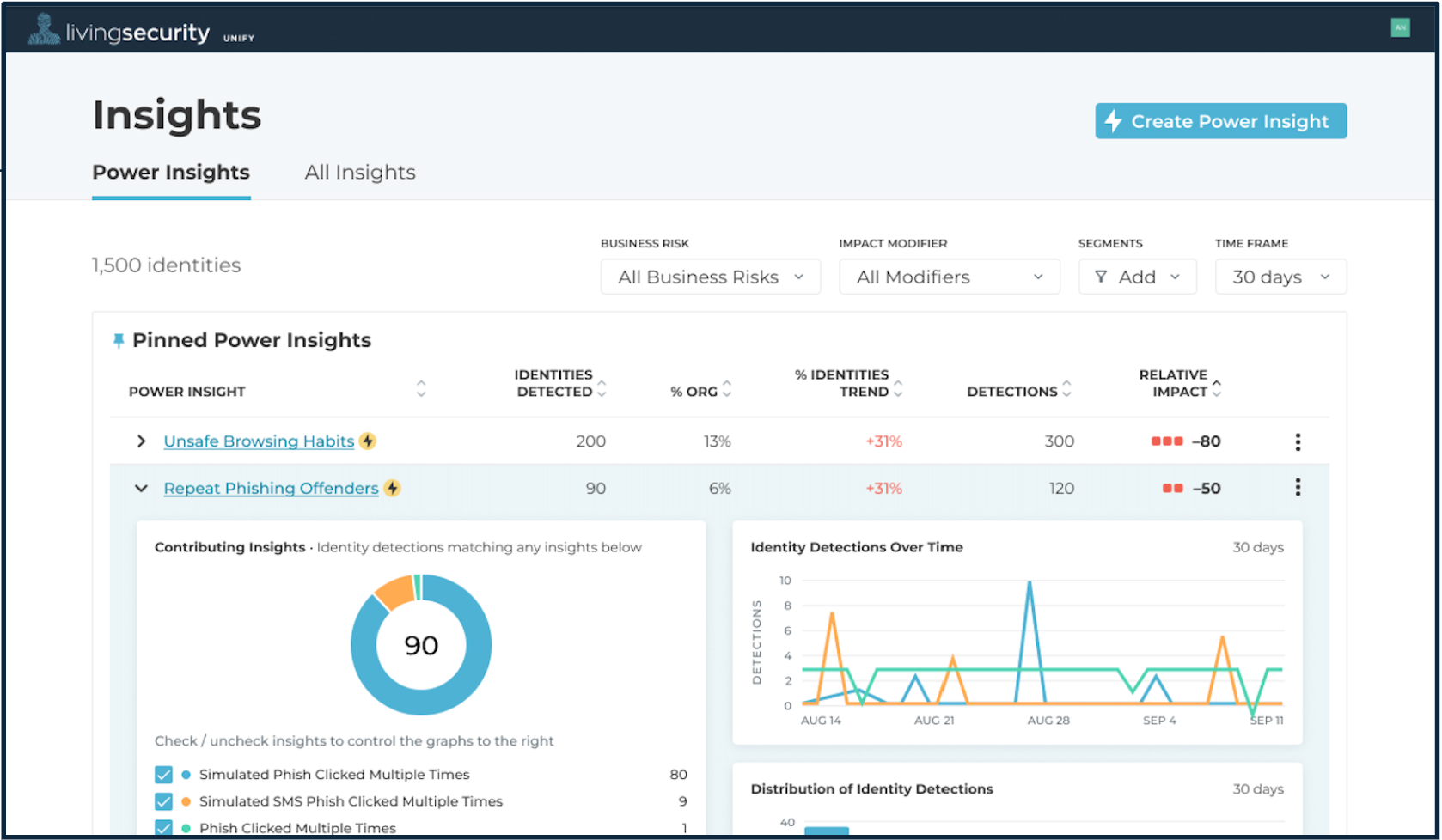Click the pin icon beside Pinned Power Insights
1442x840 pixels.
[x=119, y=339]
